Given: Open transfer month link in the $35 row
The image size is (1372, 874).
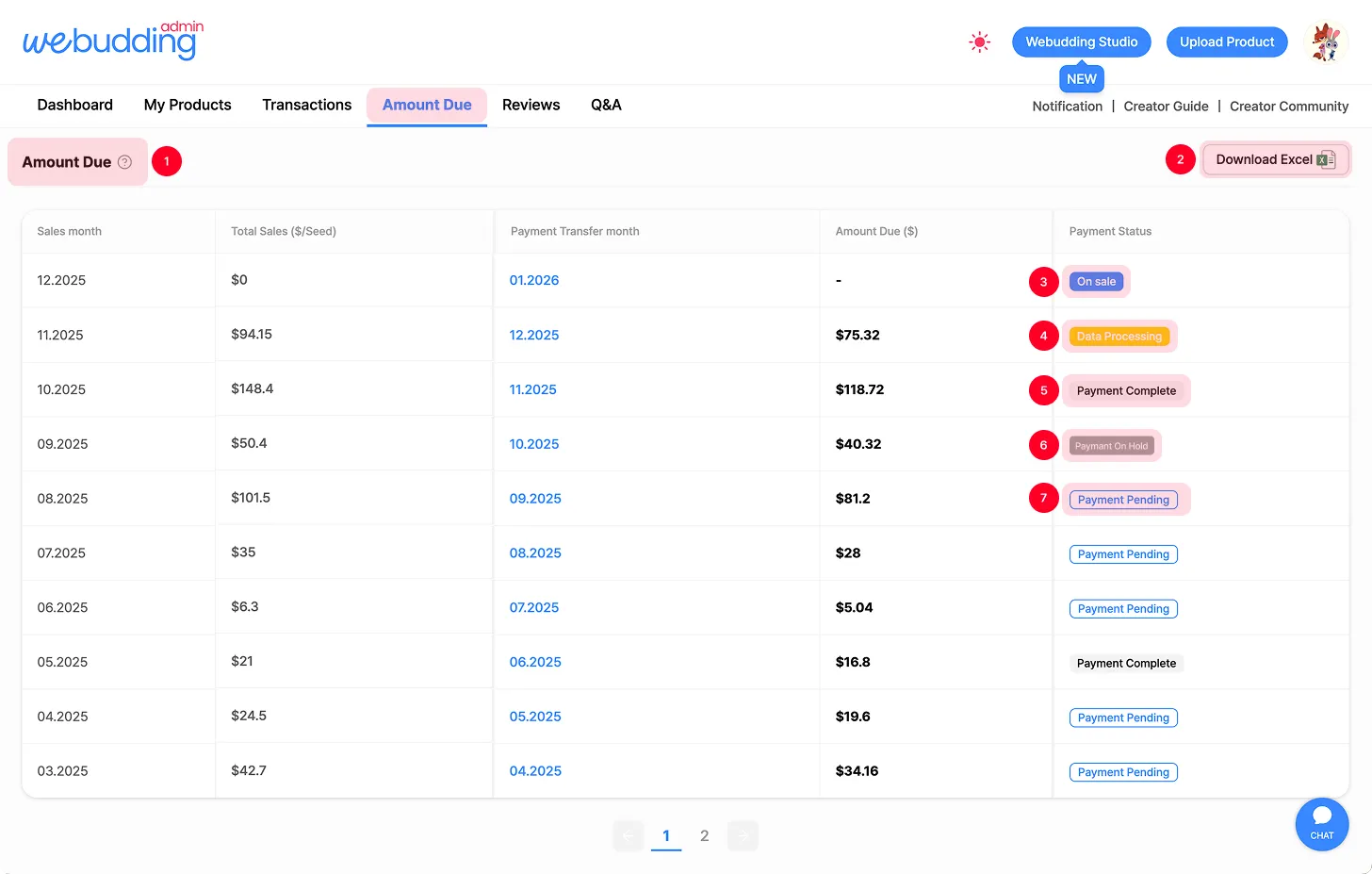Looking at the screenshot, I should [535, 553].
